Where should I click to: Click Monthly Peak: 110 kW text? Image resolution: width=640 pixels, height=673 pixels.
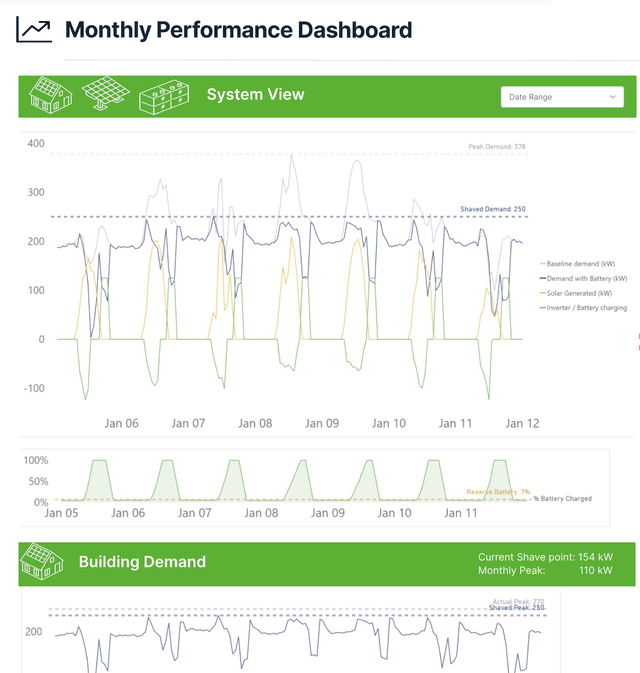pyautogui.click(x=545, y=570)
